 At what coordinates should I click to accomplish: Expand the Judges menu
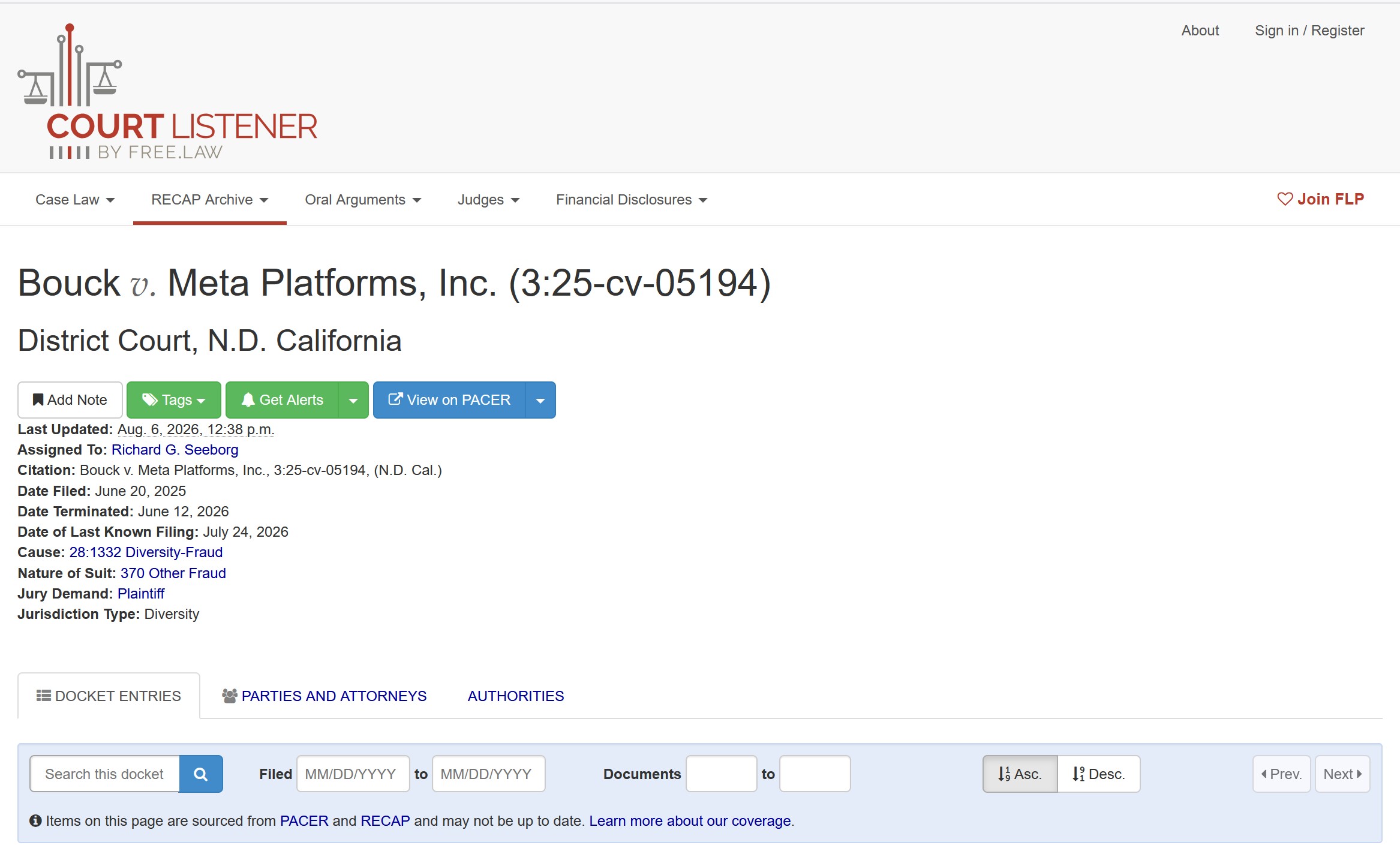pyautogui.click(x=488, y=200)
